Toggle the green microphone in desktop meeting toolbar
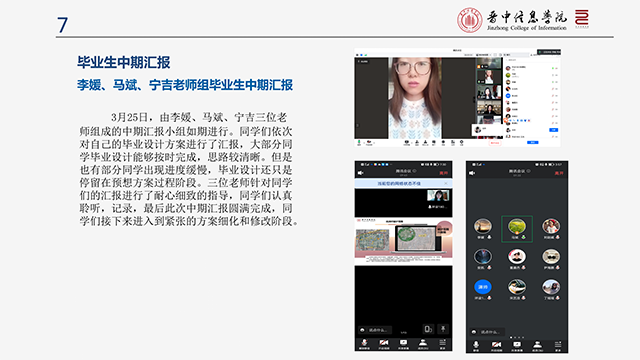This screenshot has height=360, width=640. (x=359, y=142)
